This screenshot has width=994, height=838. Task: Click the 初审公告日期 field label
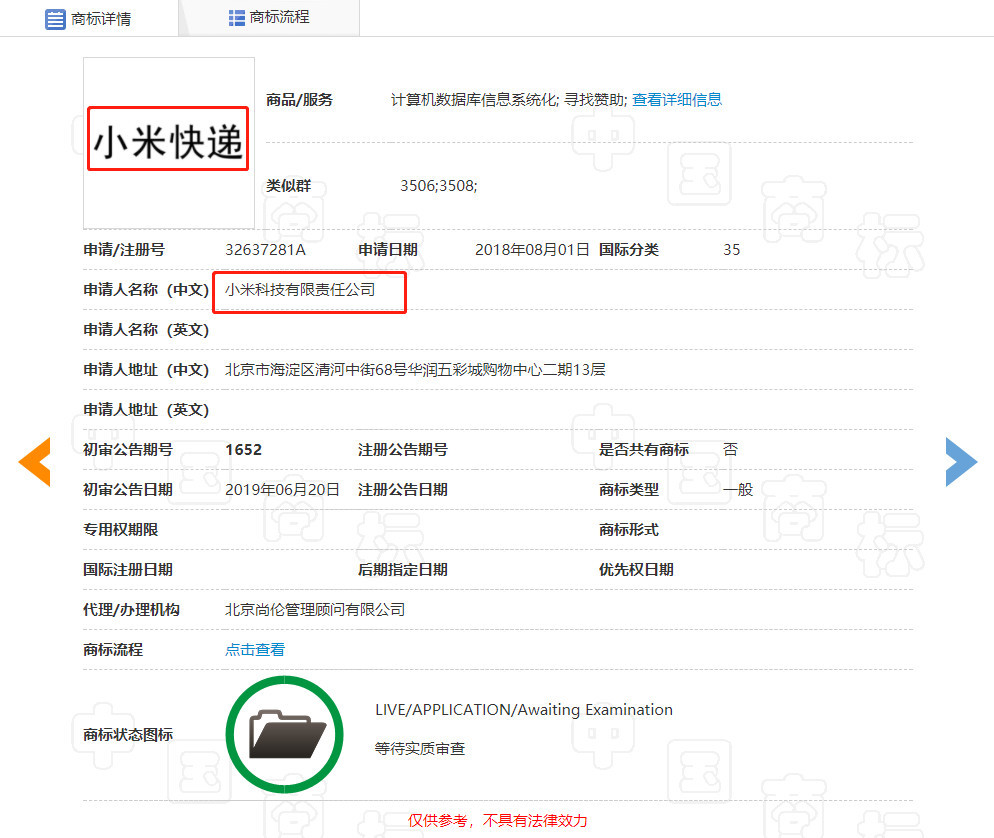point(128,489)
